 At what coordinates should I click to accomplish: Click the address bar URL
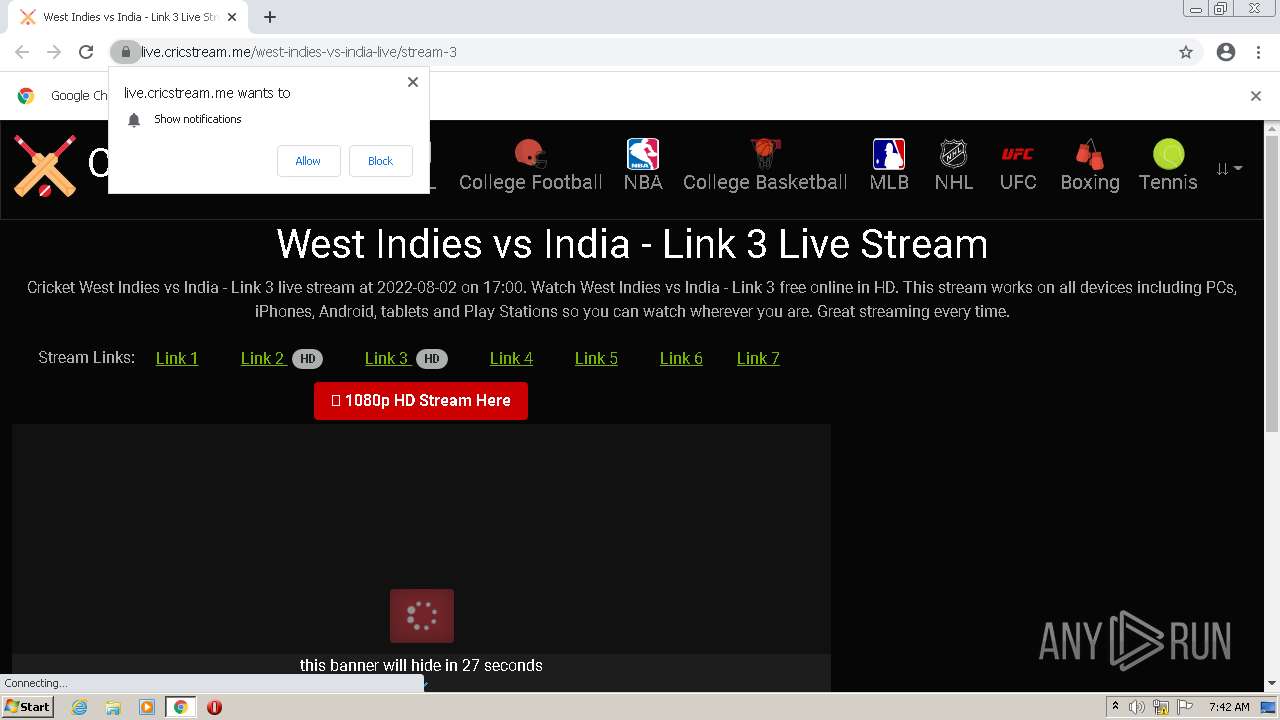298,52
